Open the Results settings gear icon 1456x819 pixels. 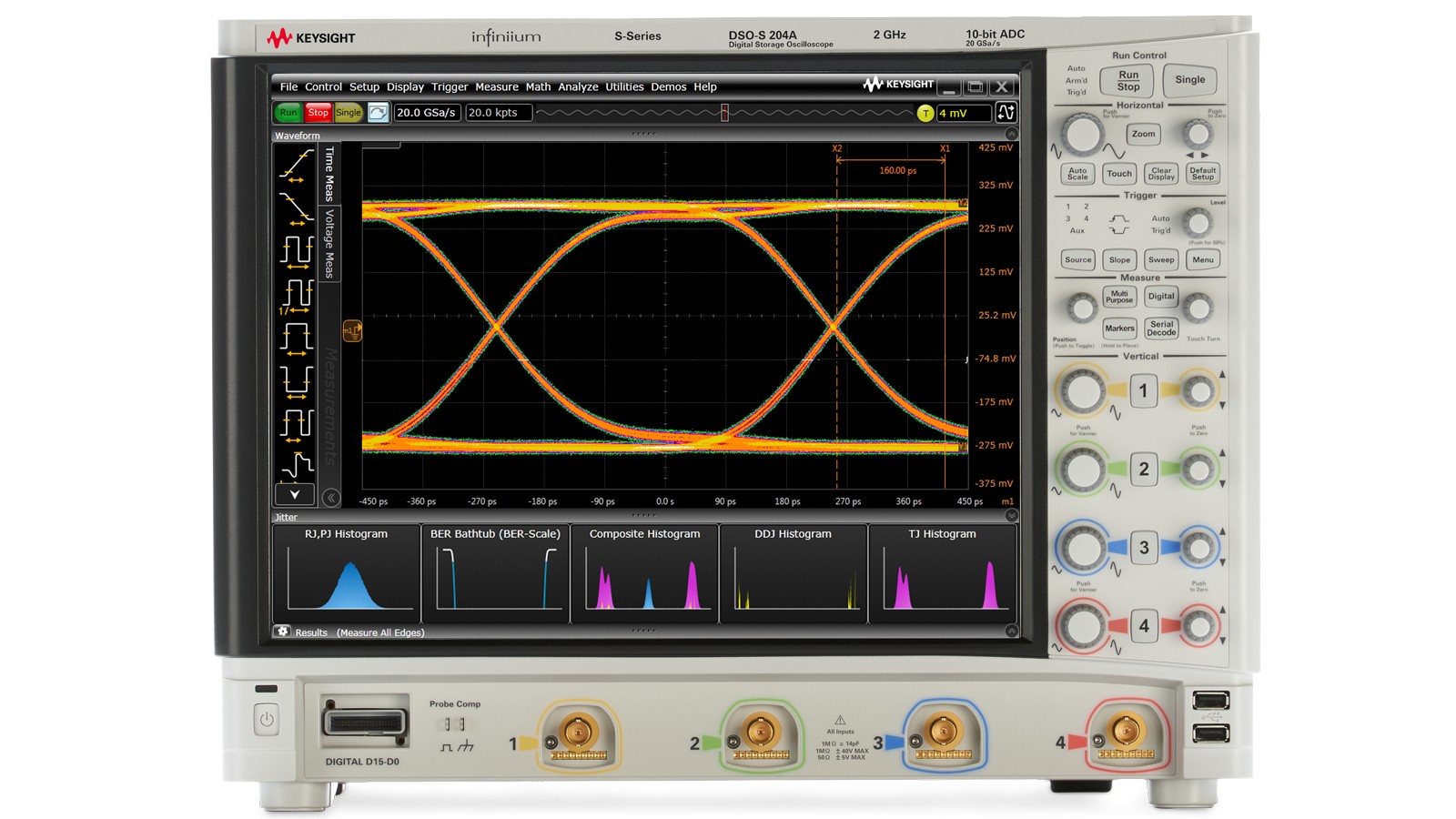tap(283, 630)
